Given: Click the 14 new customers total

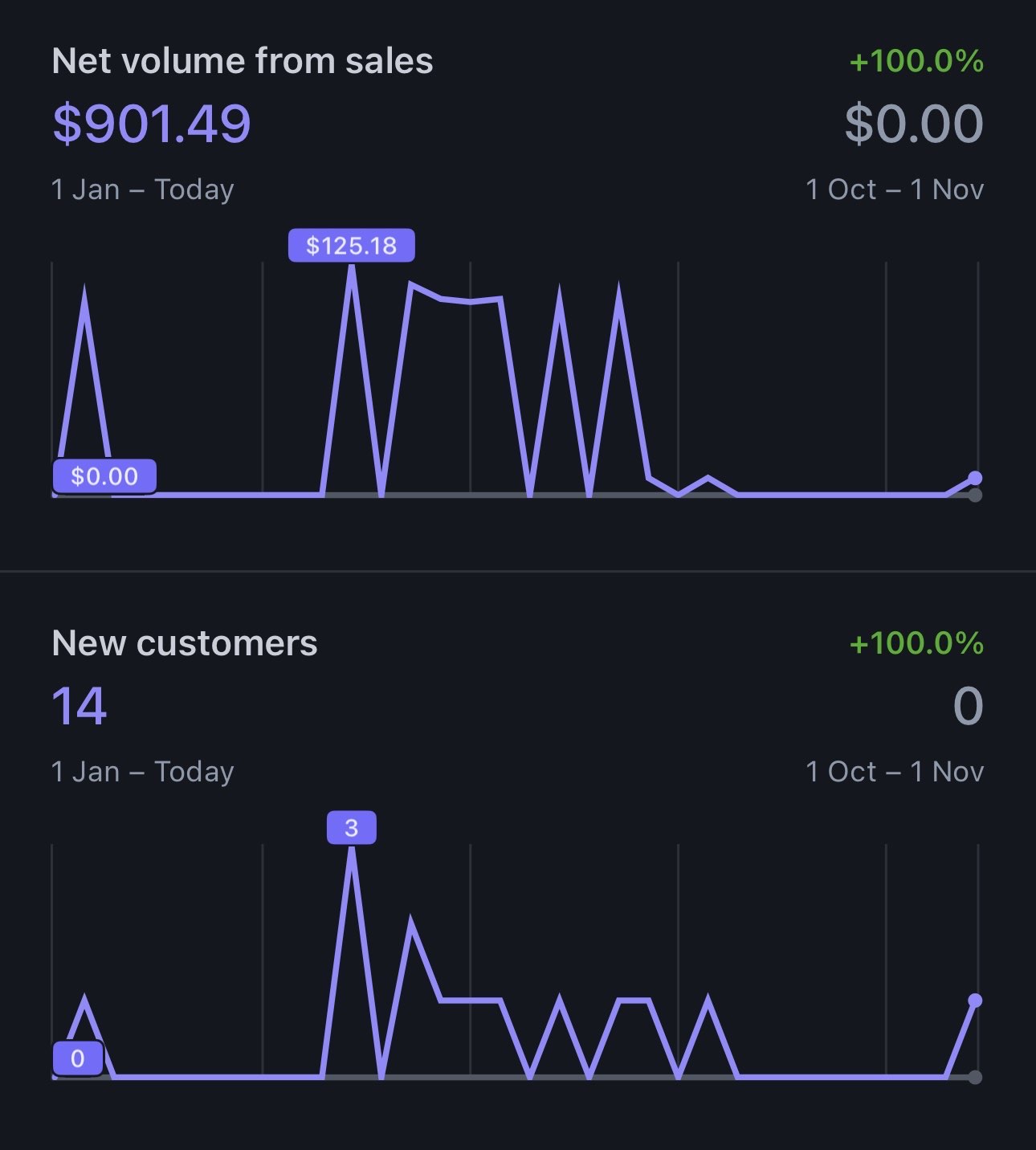Looking at the screenshot, I should [79, 707].
